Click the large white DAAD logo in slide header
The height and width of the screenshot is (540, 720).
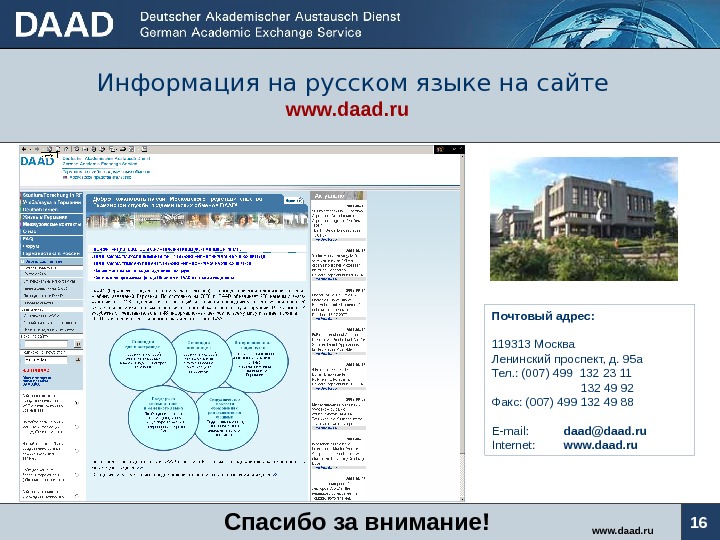tap(64, 24)
